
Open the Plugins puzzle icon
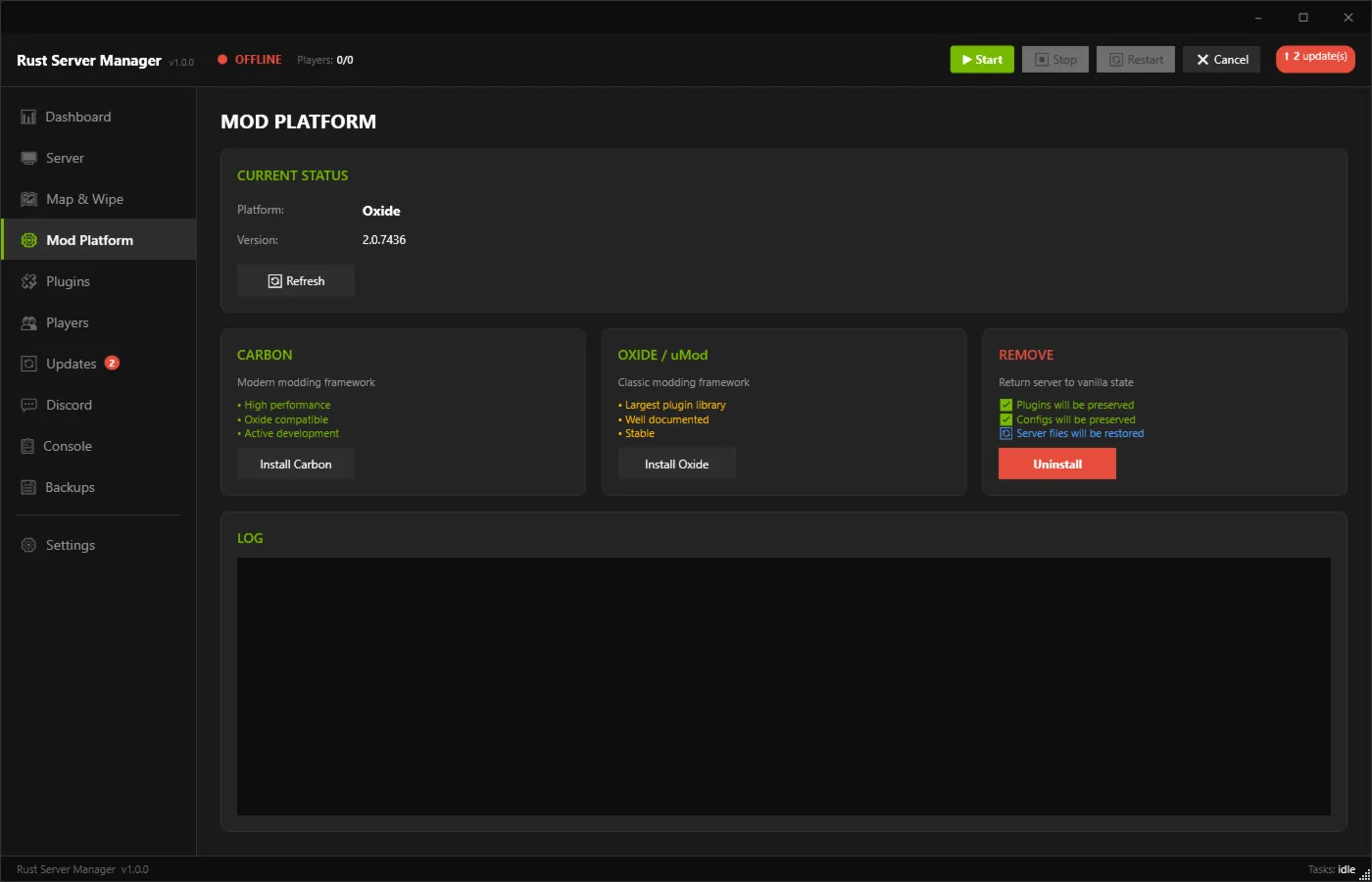28,281
